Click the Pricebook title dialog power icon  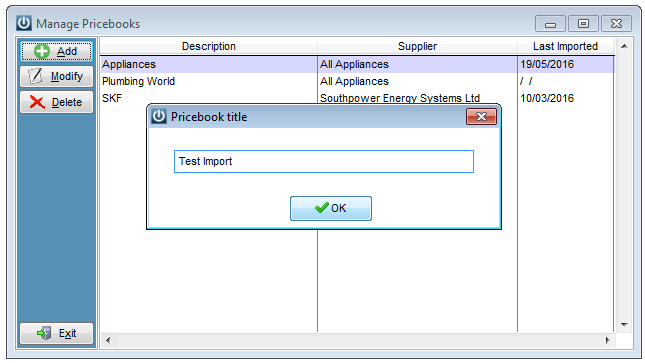(x=159, y=116)
